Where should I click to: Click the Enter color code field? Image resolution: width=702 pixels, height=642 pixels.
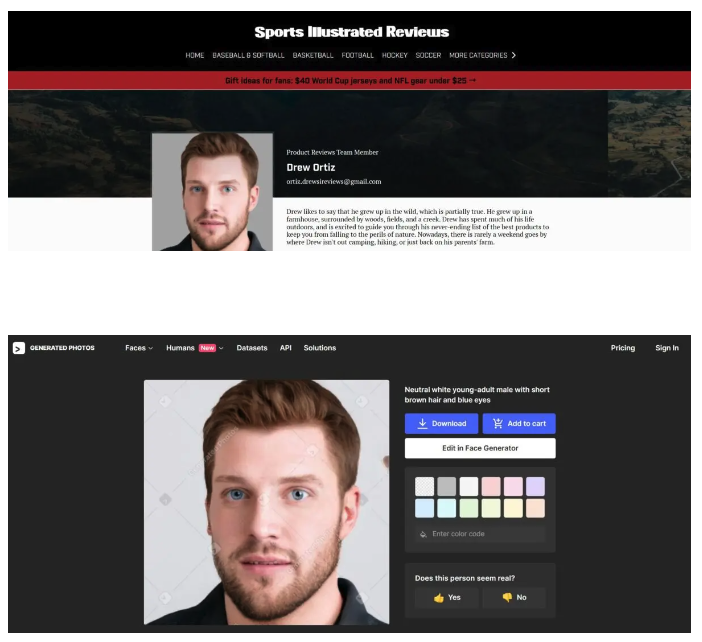click(485, 534)
